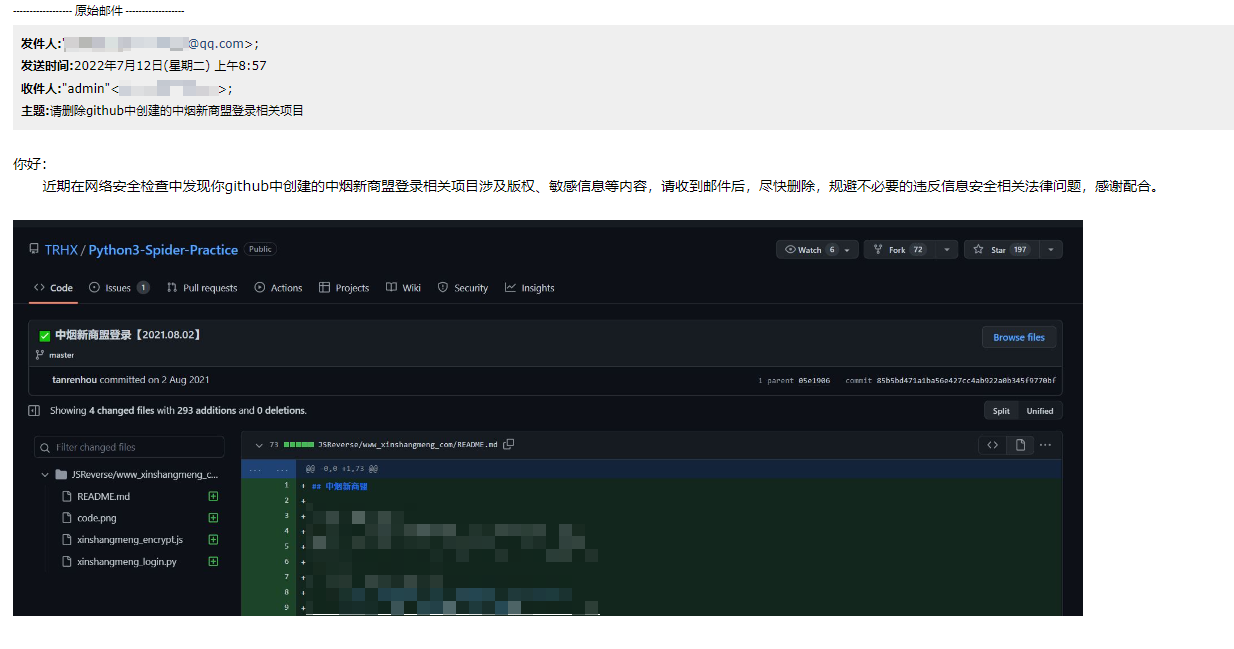Open the Star lists dropdown arrow
Image resolution: width=1234 pixels, height=649 pixels.
(x=1050, y=250)
